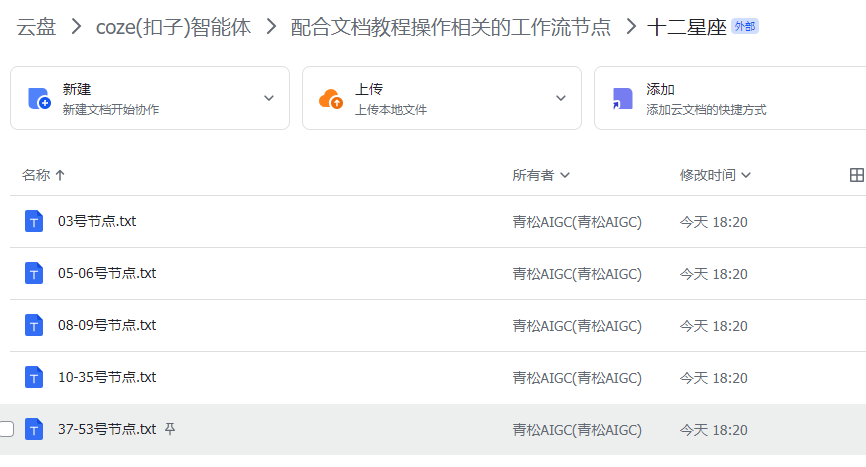The image size is (866, 467).
Task: Pin 37-53号节点.txt using pin icon
Action: tap(170, 429)
